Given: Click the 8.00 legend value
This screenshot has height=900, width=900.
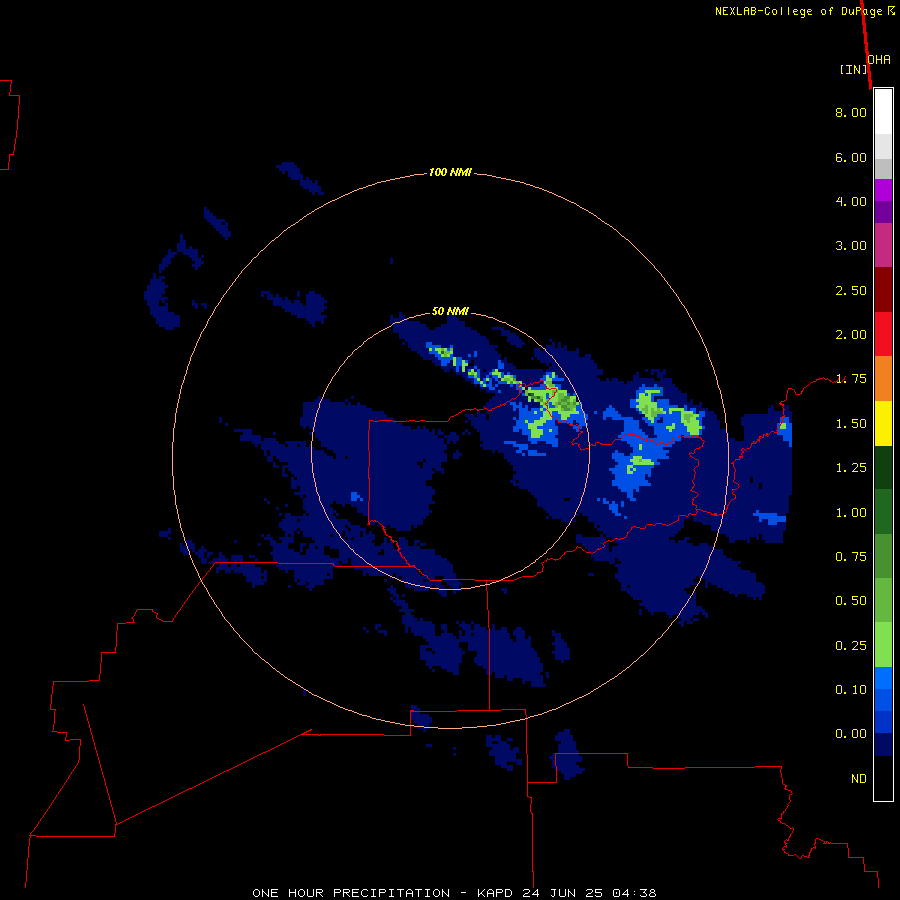Looking at the screenshot, I should [851, 112].
